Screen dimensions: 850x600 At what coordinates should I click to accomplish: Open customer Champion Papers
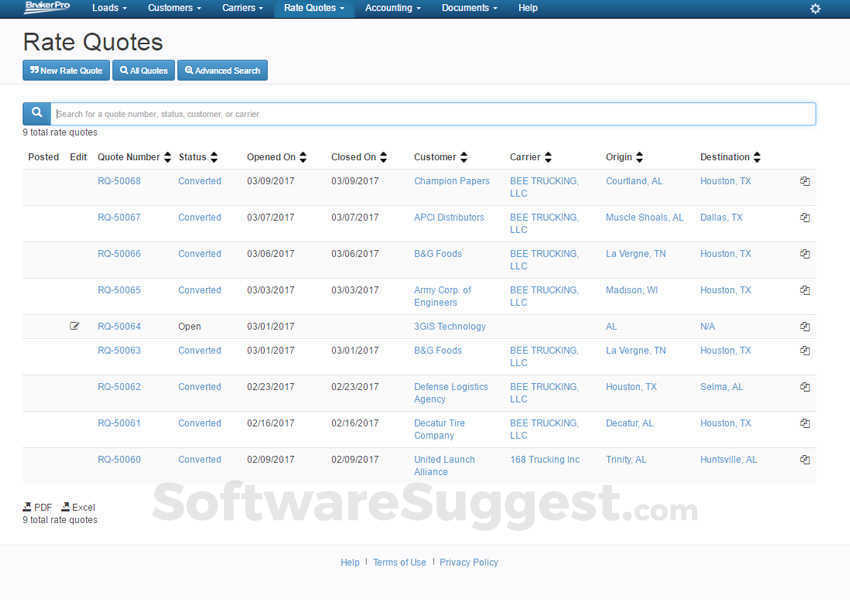coord(452,181)
